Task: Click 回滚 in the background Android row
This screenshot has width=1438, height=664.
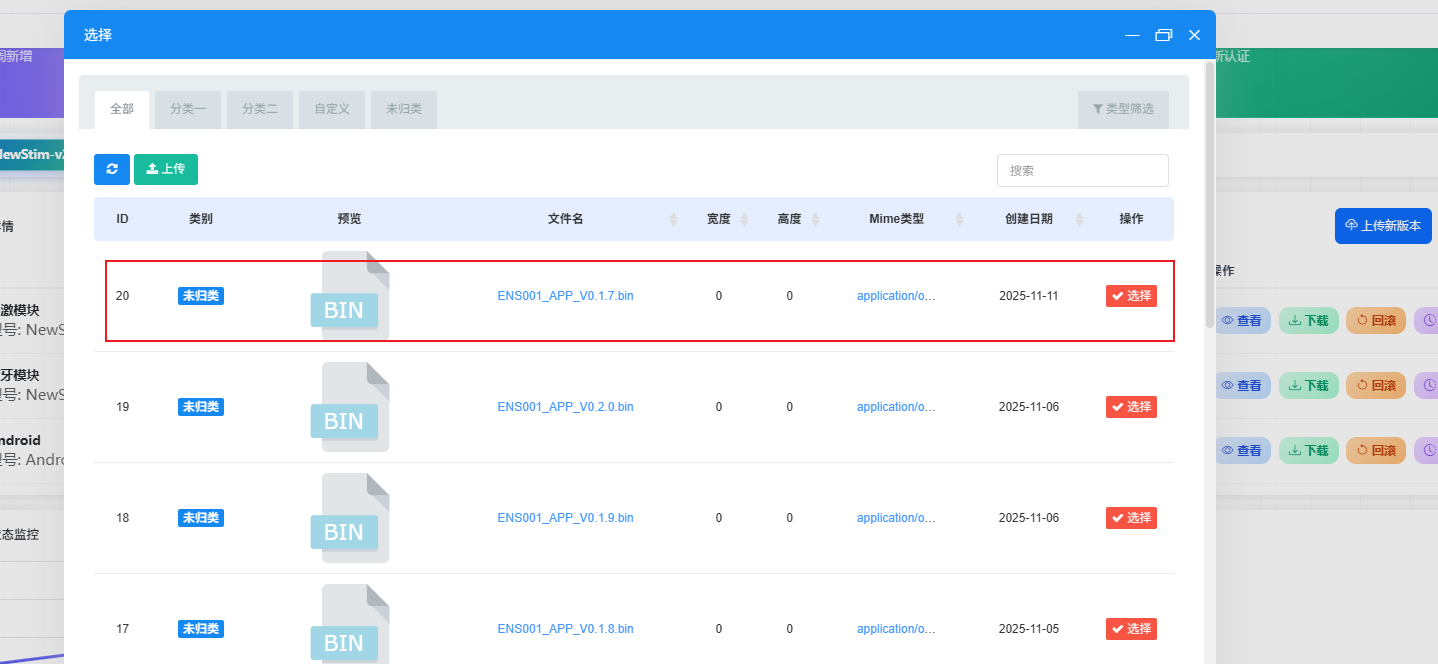Action: pyautogui.click(x=1376, y=451)
